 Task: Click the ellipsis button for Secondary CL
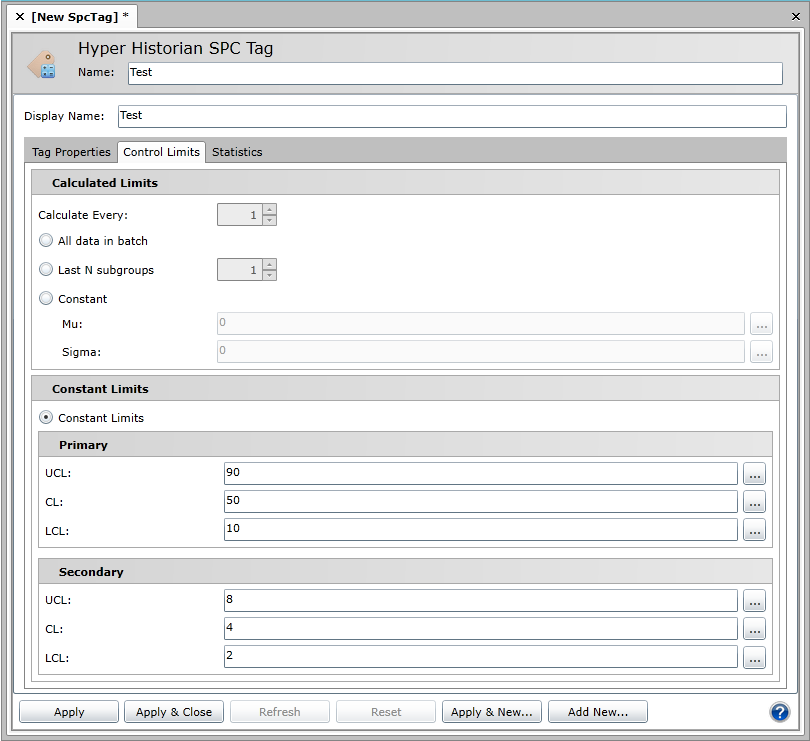pos(754,629)
